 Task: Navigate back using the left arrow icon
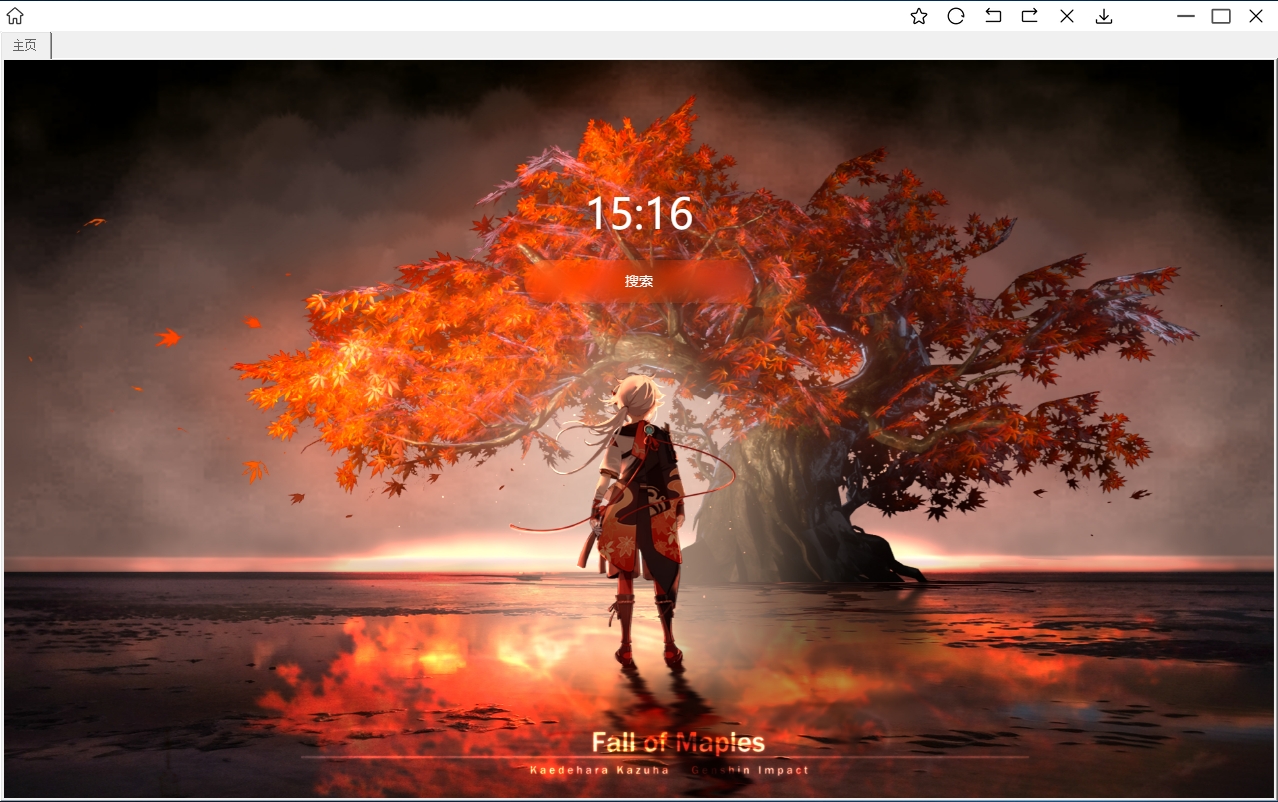[992, 16]
